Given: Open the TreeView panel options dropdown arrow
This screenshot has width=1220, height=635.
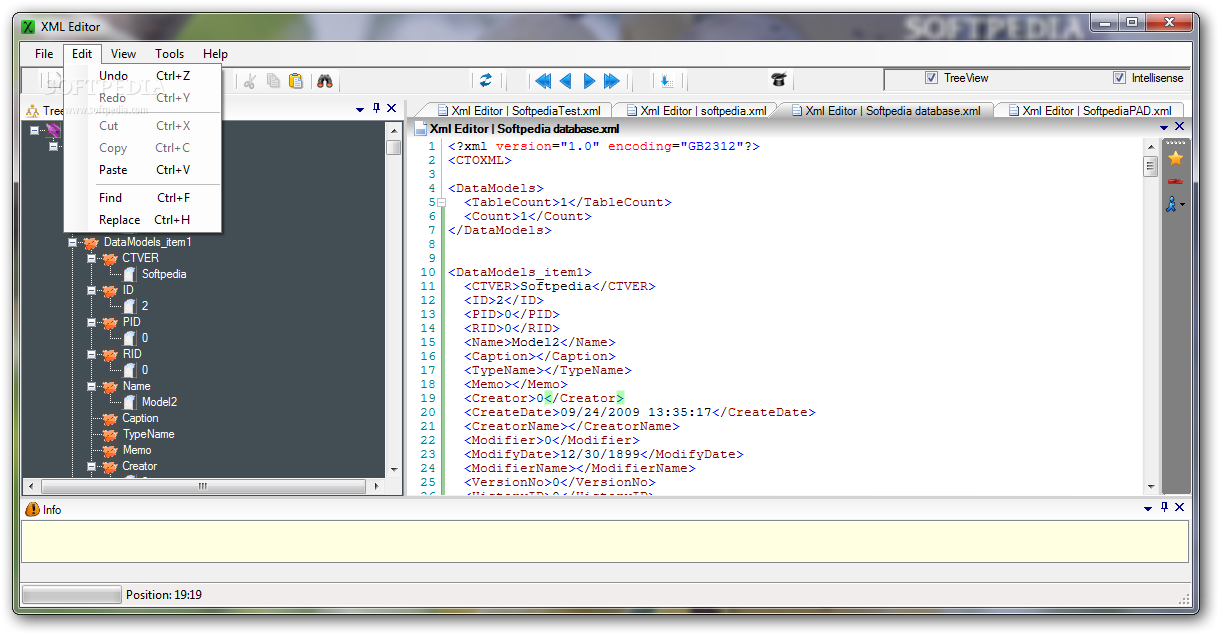Looking at the screenshot, I should (x=360, y=109).
